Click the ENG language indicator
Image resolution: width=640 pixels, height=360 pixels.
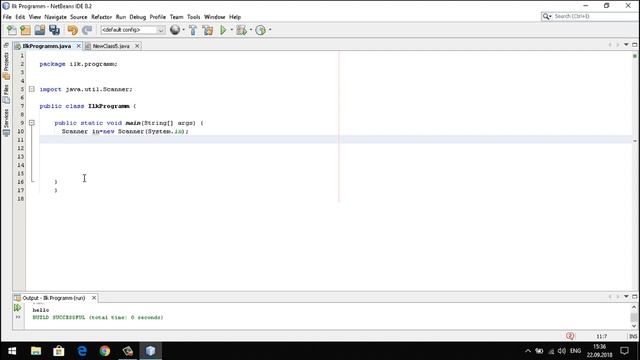(x=576, y=351)
